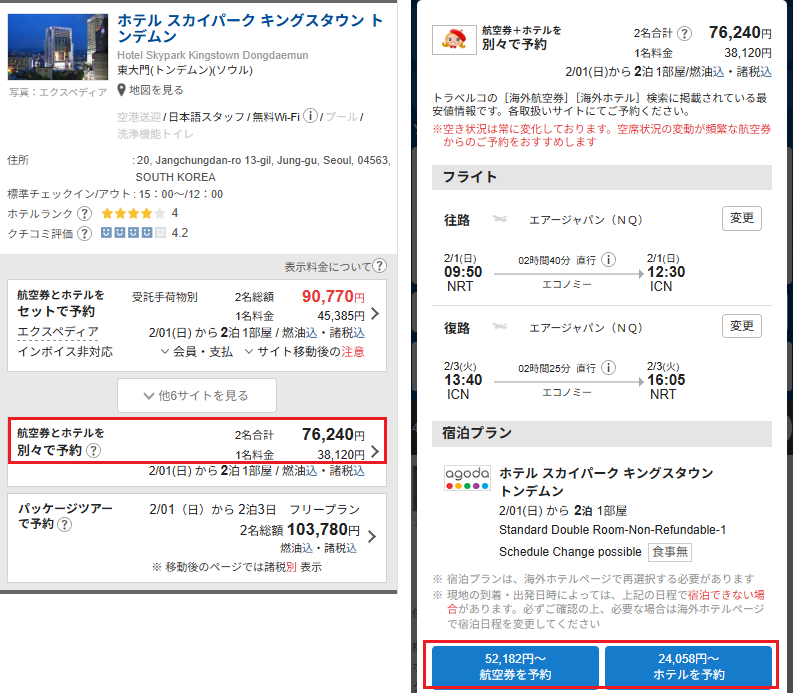Click the info icon on outbound 直行 flight
This screenshot has width=794, height=693.
[x=609, y=260]
